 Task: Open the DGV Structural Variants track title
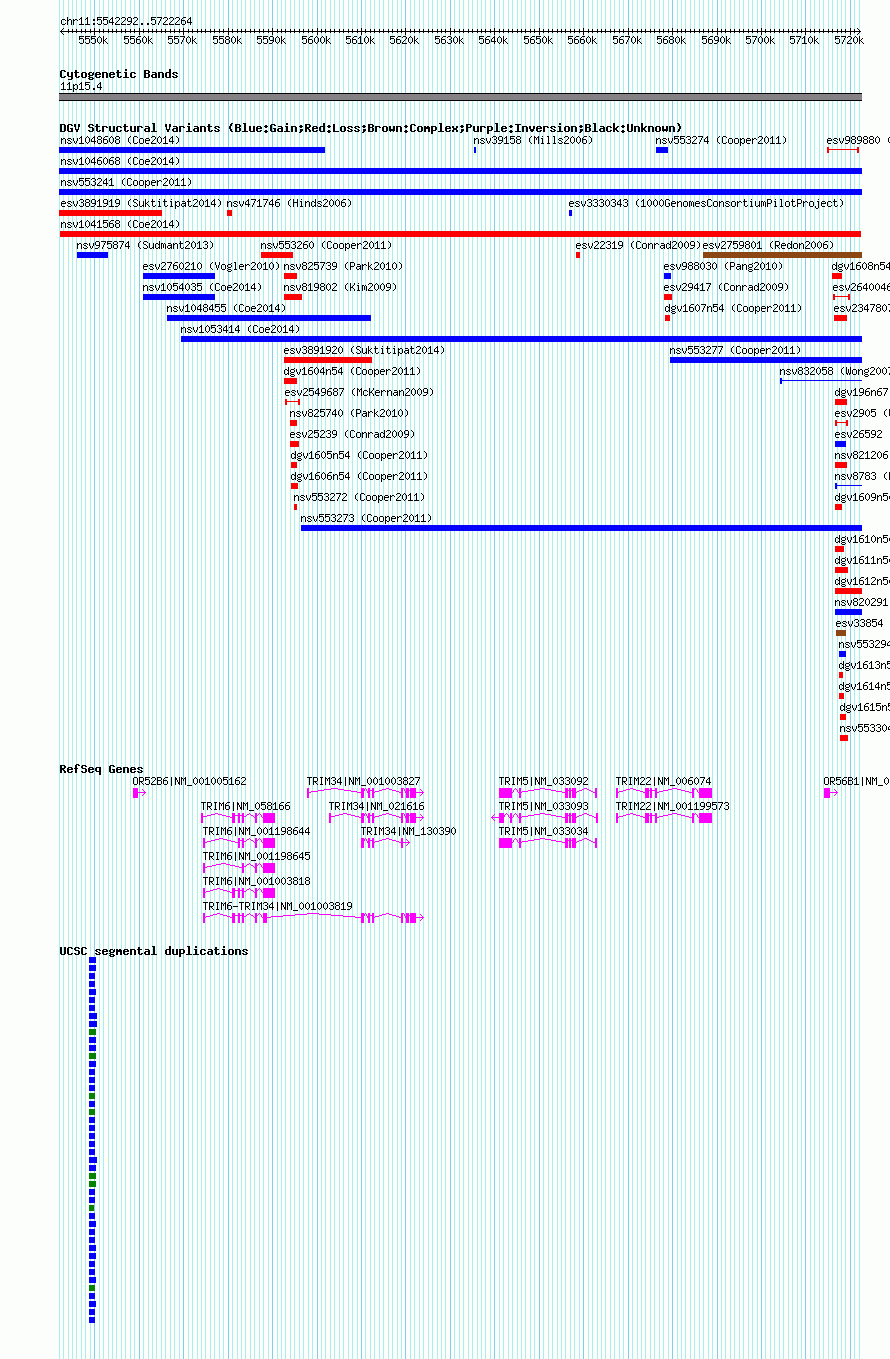pos(371,128)
